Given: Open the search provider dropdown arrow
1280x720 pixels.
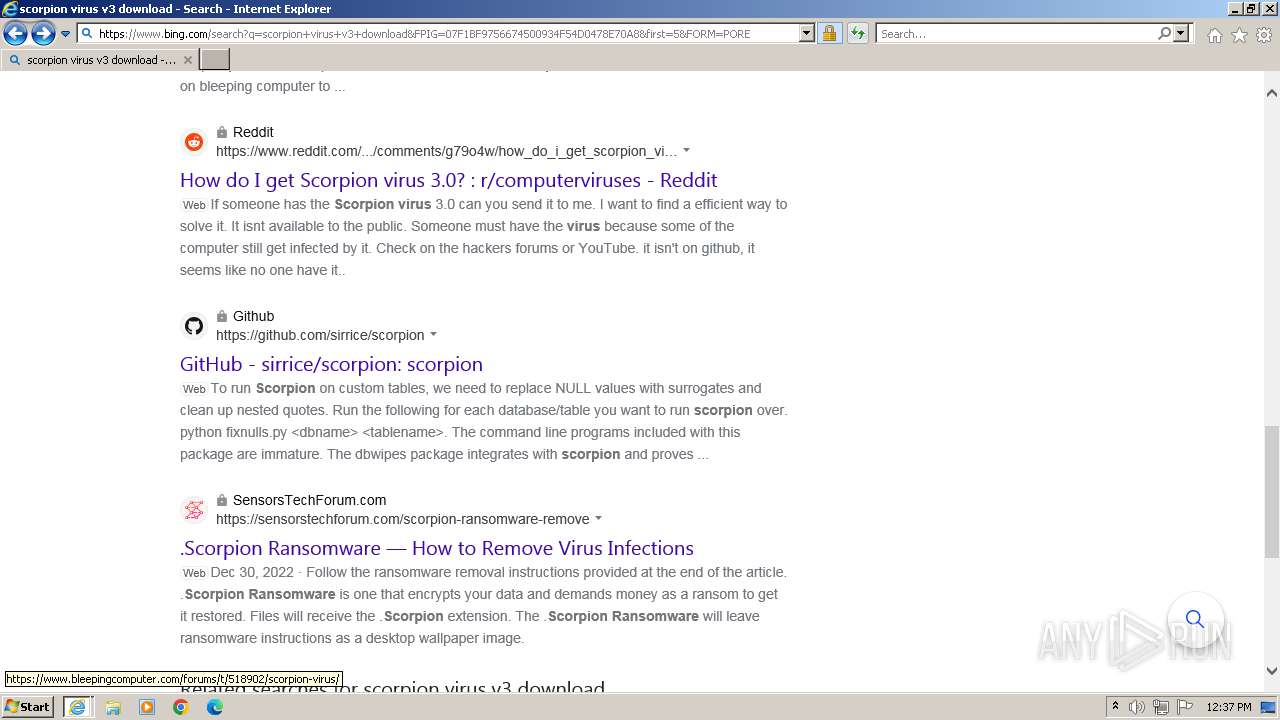Looking at the screenshot, I should 1181,33.
